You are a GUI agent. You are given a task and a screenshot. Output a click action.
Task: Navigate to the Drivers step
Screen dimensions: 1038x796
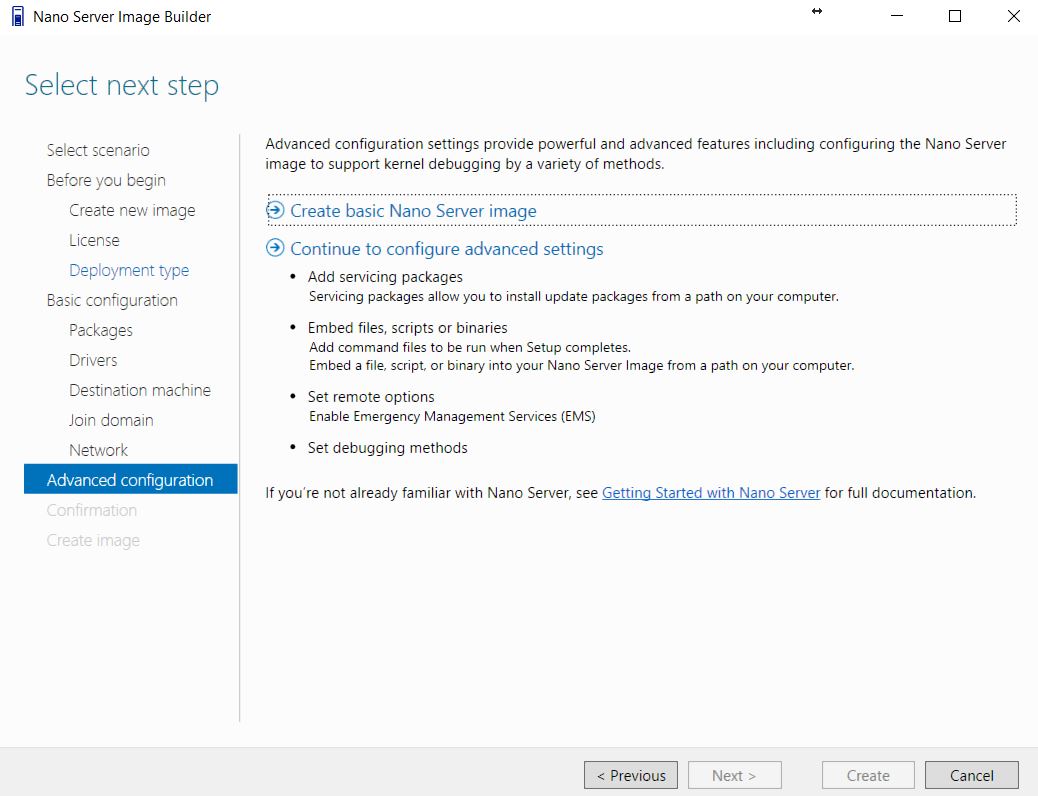point(93,360)
